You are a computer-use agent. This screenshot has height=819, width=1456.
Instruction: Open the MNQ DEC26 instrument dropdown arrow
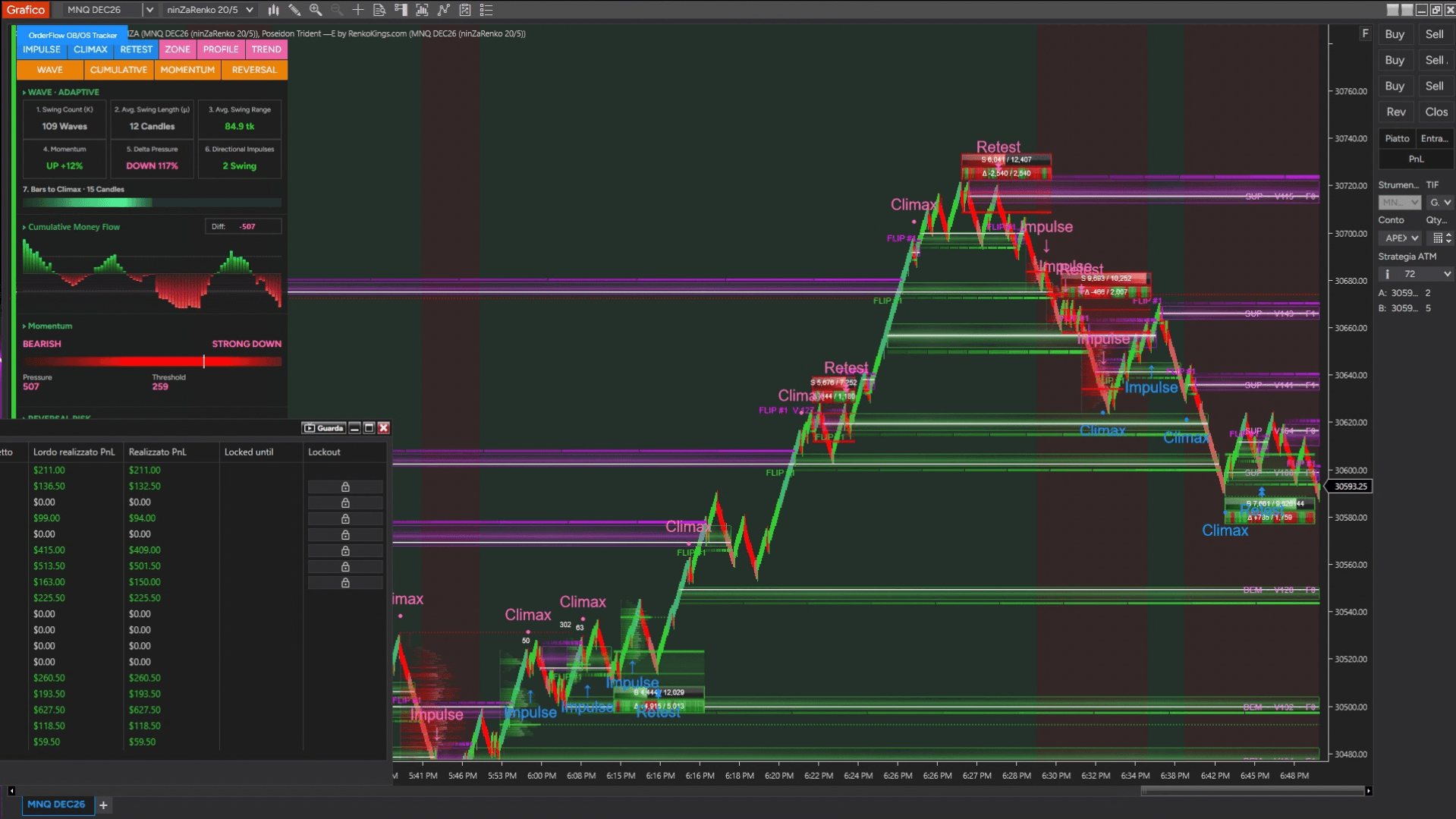tap(149, 10)
